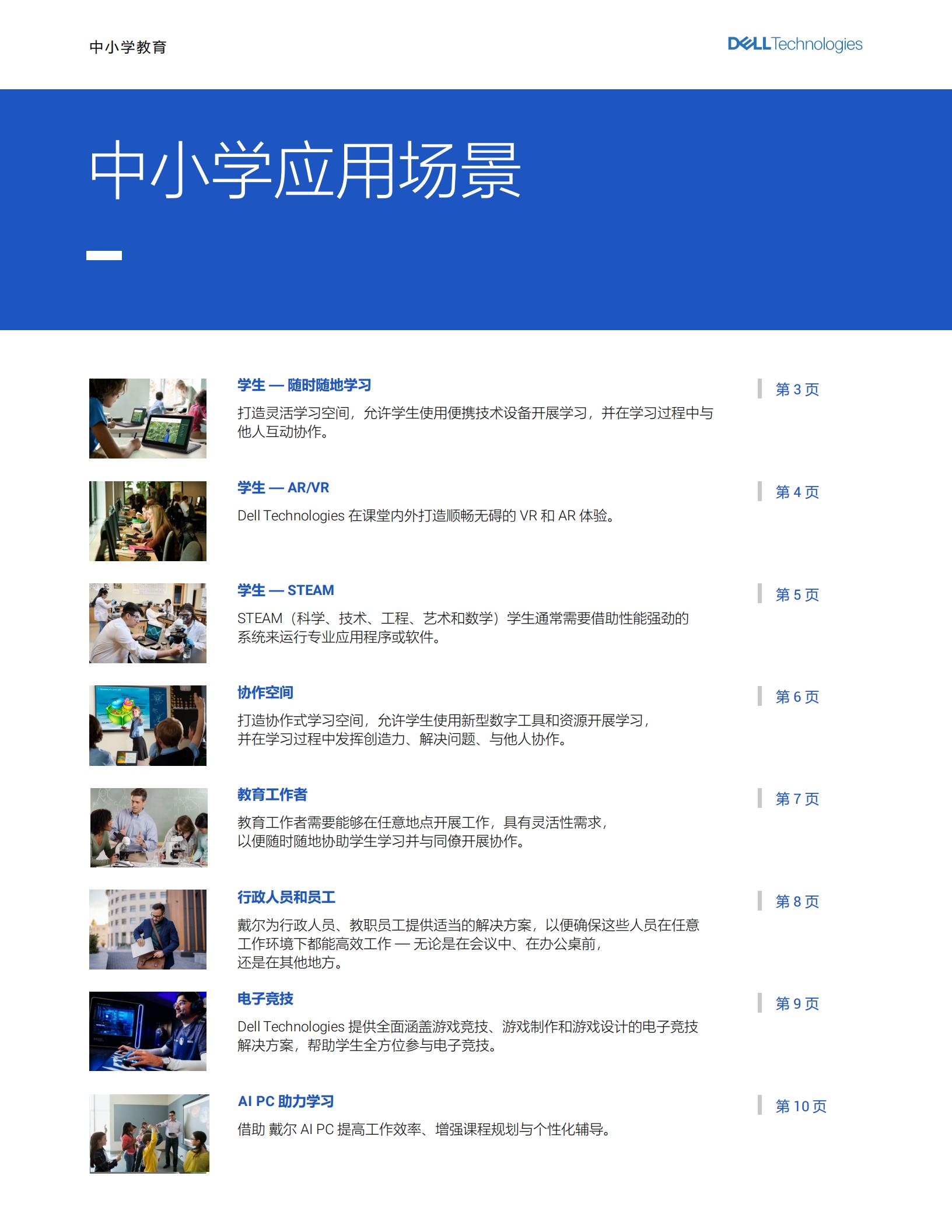This screenshot has width=952, height=1232.
Task: Click the Dell Technologies logo
Action: point(794,44)
